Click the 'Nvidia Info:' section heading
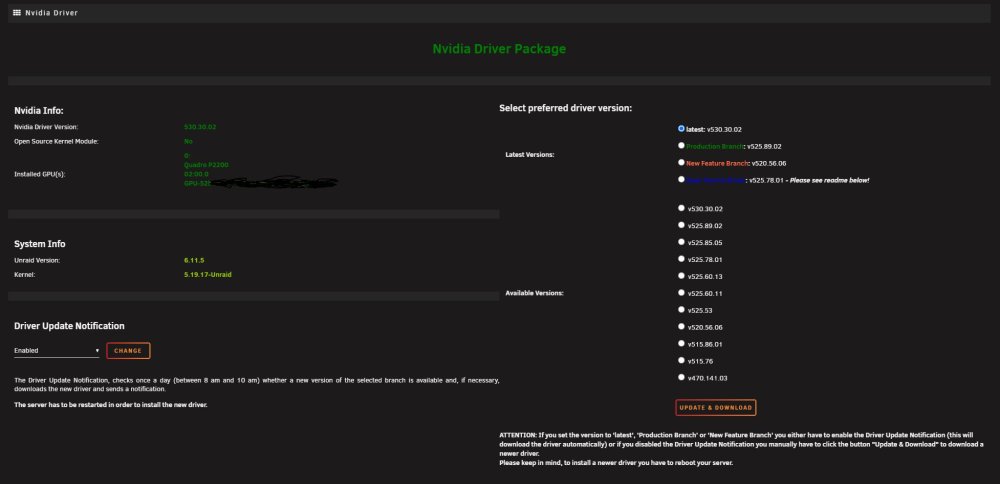The height and width of the screenshot is (484, 1000). tap(39, 111)
